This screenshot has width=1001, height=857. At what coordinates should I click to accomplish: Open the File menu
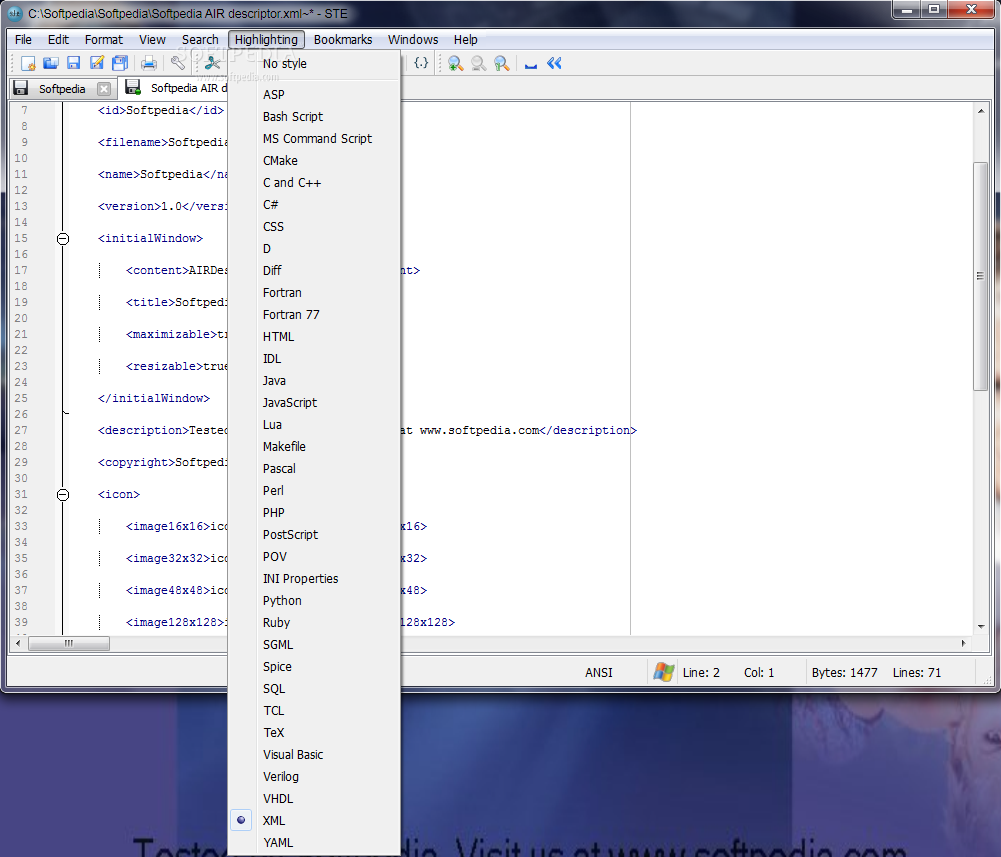[24, 40]
